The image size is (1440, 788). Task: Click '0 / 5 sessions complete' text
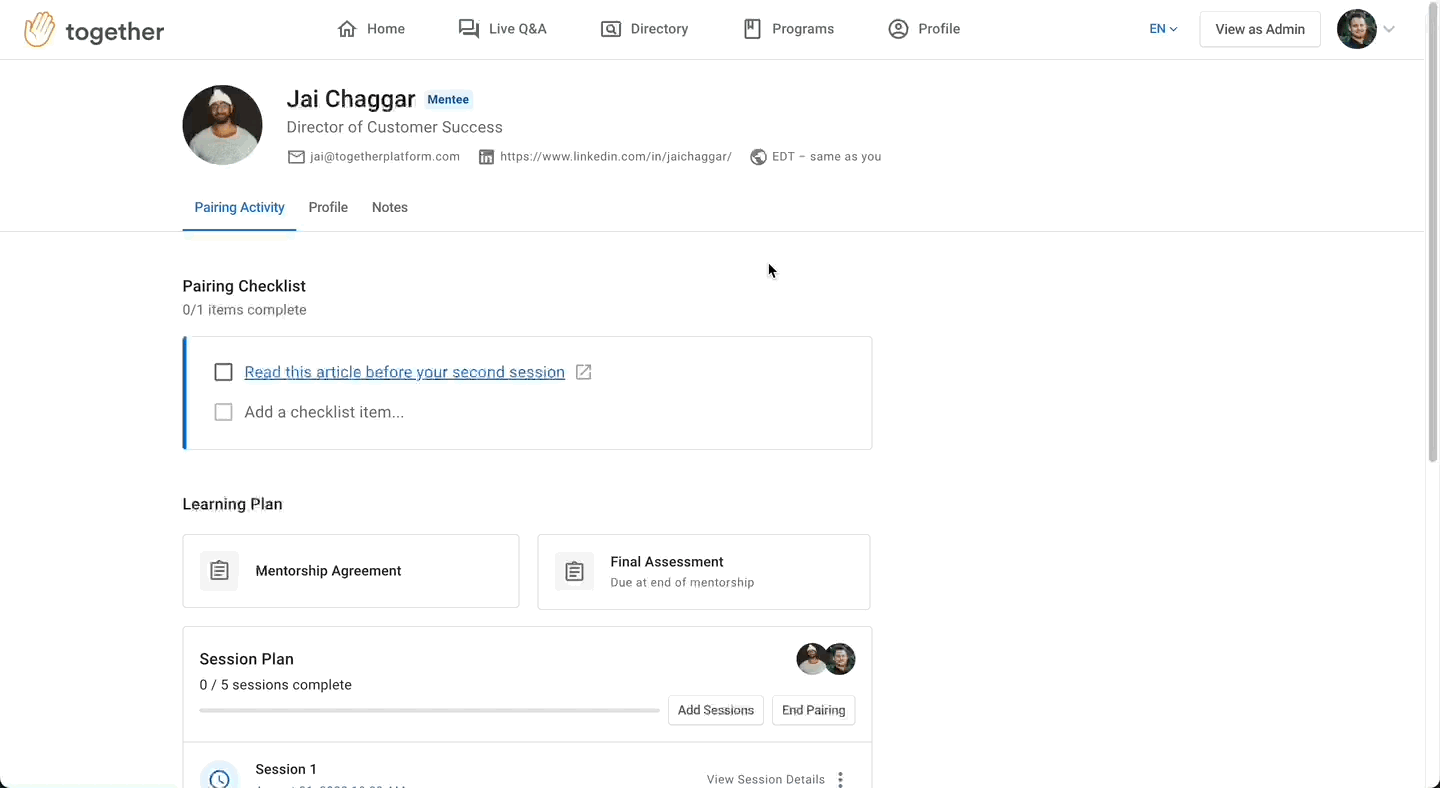click(x=276, y=685)
